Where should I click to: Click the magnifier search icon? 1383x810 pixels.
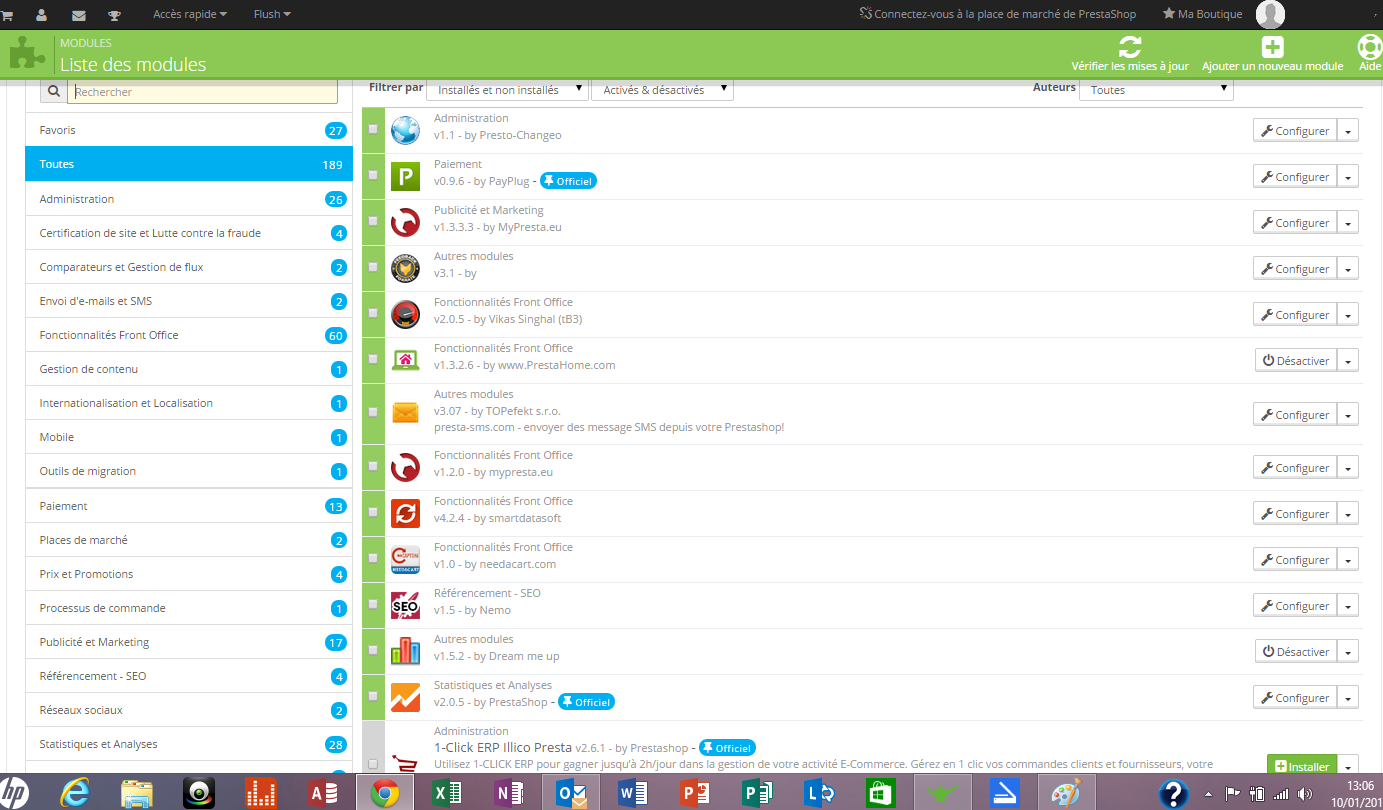(53, 91)
